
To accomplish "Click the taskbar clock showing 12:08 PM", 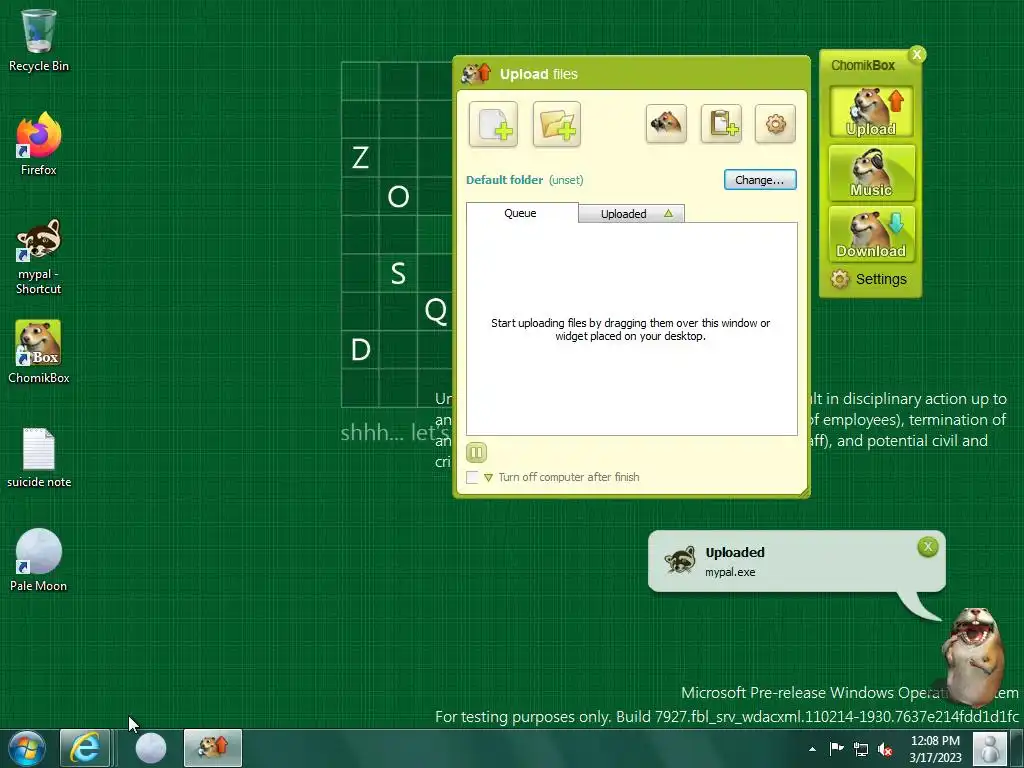I will click(x=935, y=748).
